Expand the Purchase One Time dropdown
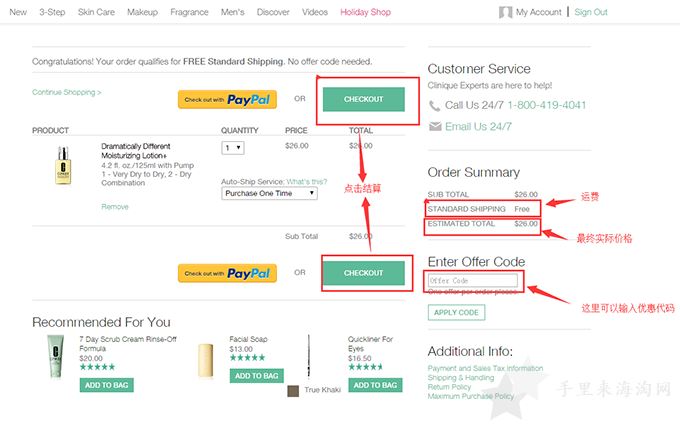This screenshot has width=680, height=429. [x=269, y=193]
